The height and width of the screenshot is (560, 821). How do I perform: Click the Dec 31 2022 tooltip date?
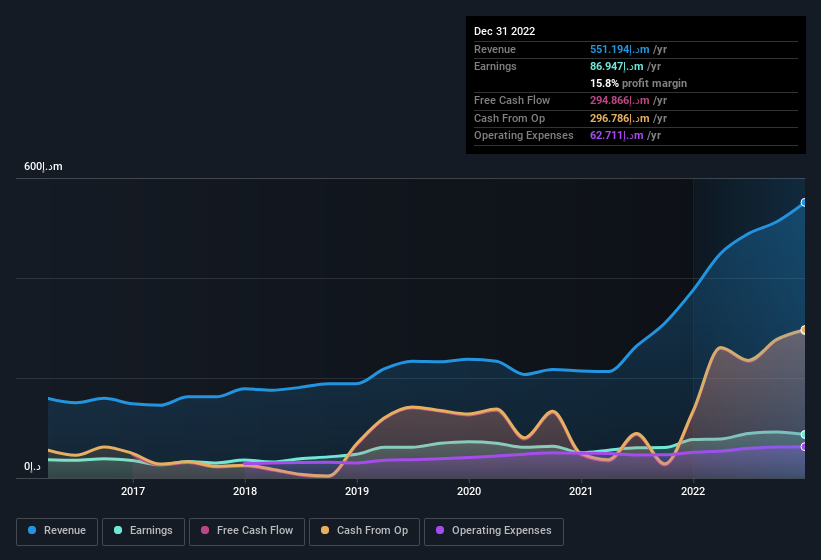[x=505, y=31]
